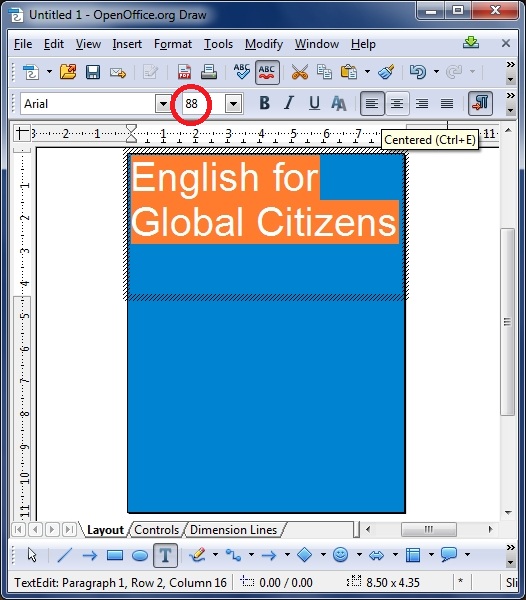Image resolution: width=526 pixels, height=600 pixels.
Task: Switch to the Controls layer tab
Action: point(156,530)
